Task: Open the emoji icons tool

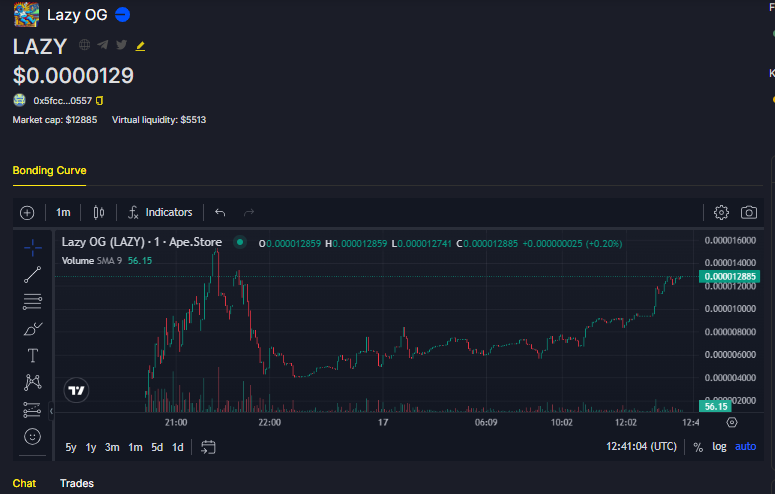Action: pyautogui.click(x=33, y=436)
